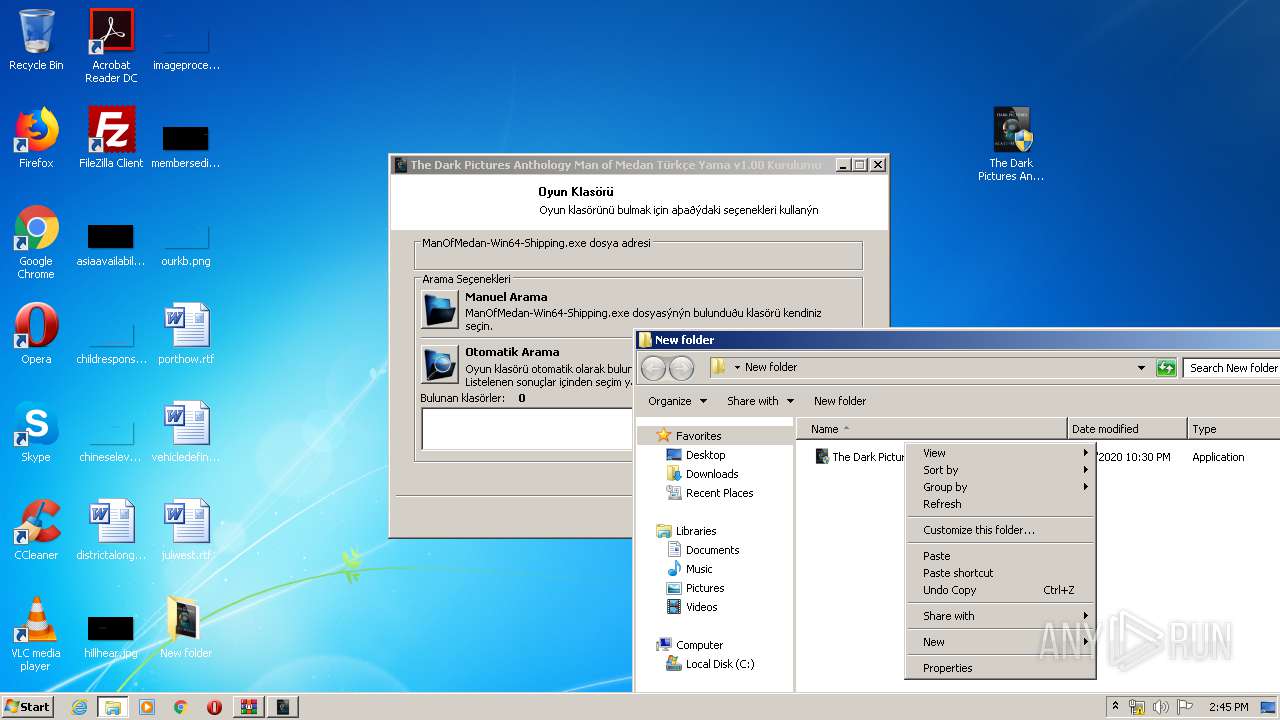Click the Otomatik Arama magnifier folder icon
Screen dimensions: 1280x720
[440, 365]
